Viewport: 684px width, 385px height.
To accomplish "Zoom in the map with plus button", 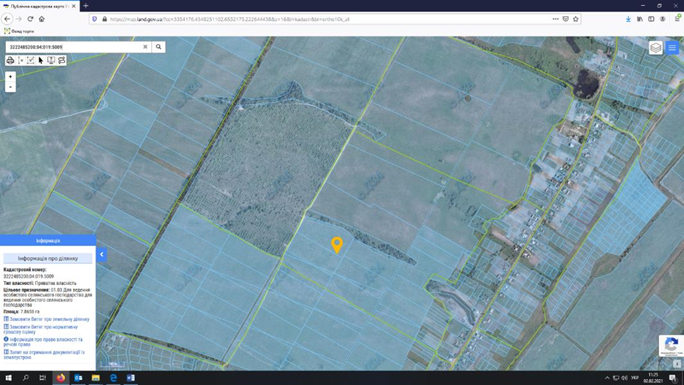I will click(x=10, y=76).
